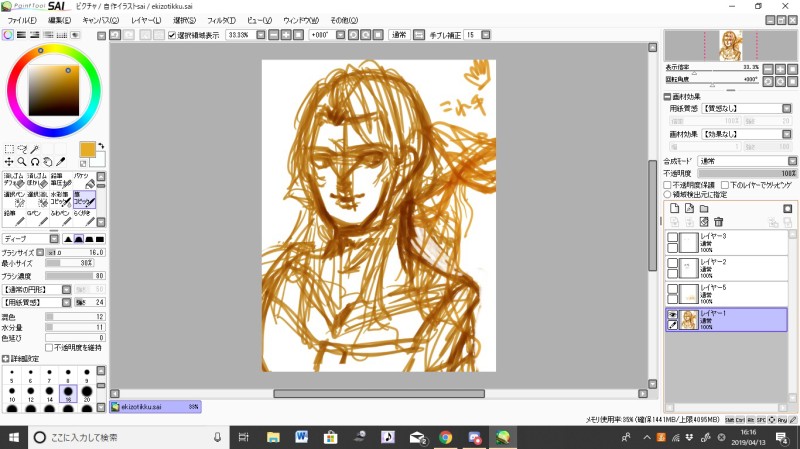Create a new linework layer
Screen dimensions: 800x449
[689, 208]
